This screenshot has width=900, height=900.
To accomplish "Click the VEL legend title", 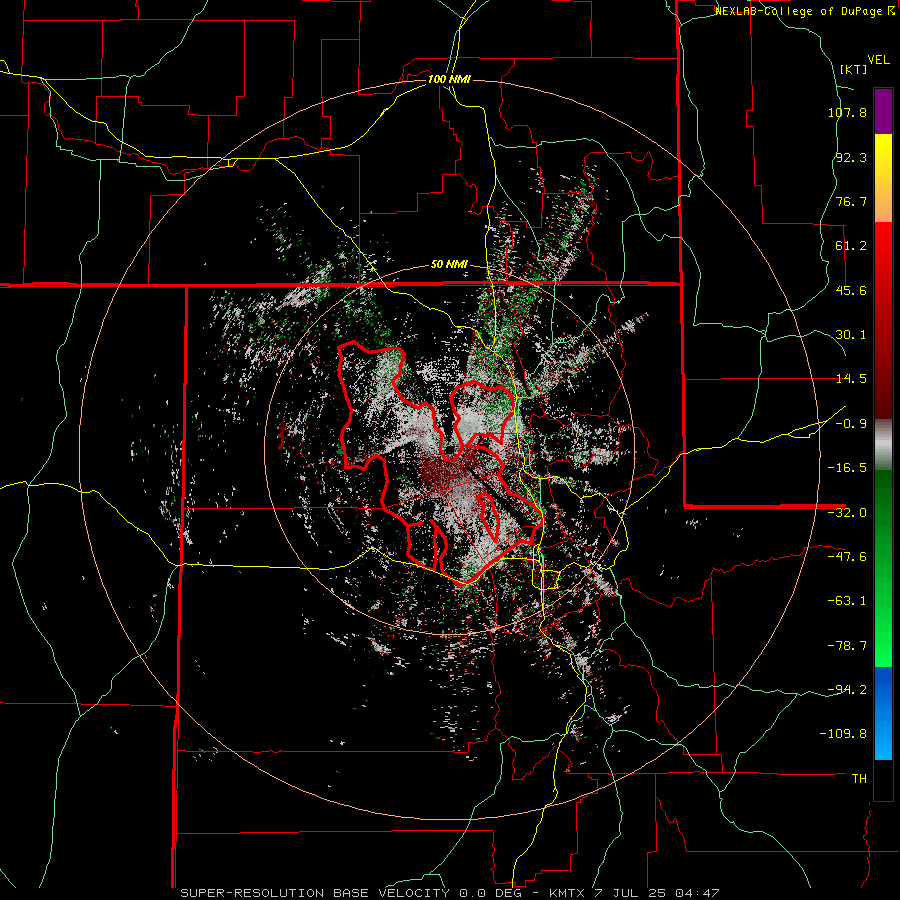I will (878, 59).
